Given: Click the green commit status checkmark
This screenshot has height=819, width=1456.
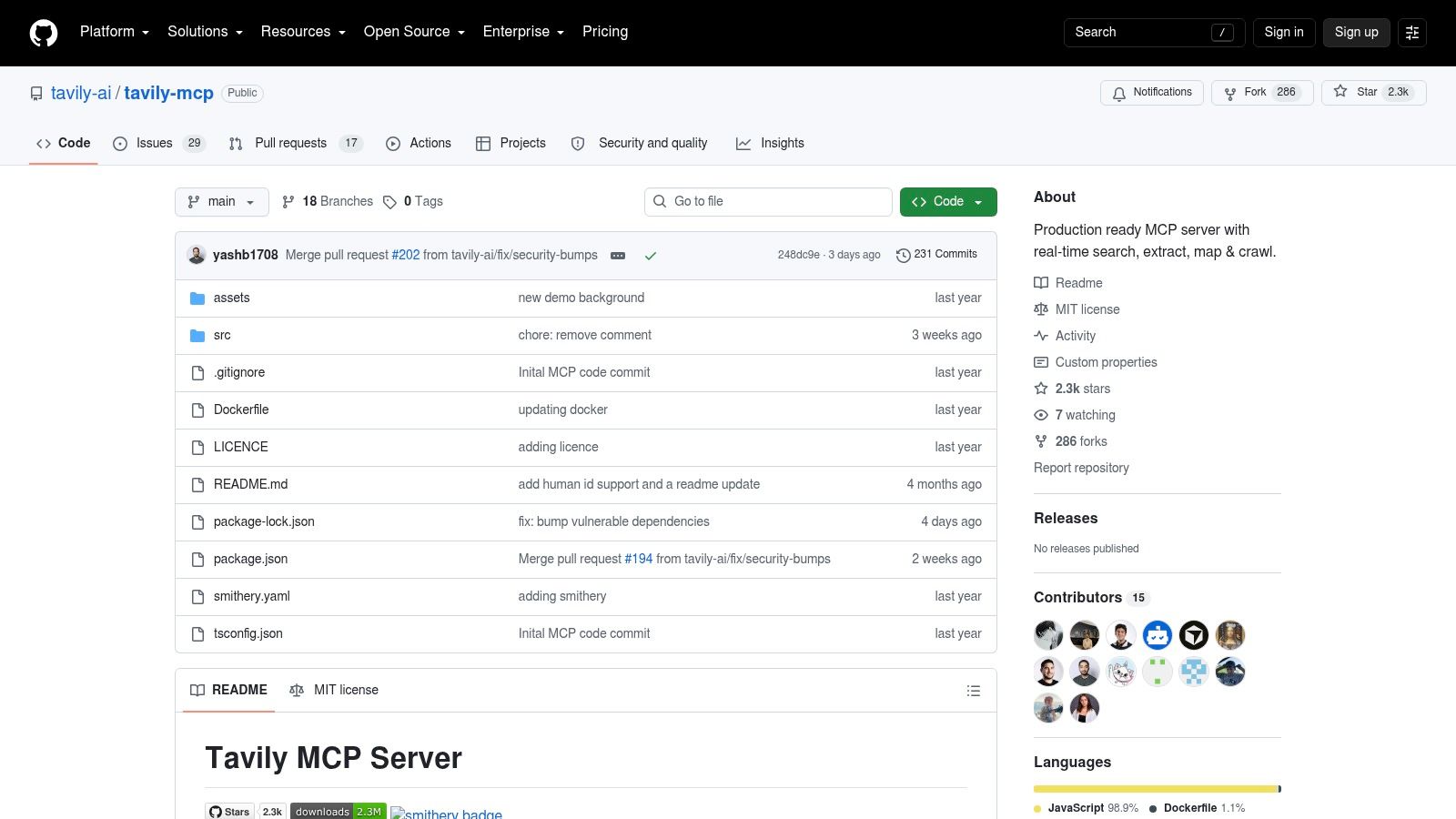Looking at the screenshot, I should [x=651, y=256].
